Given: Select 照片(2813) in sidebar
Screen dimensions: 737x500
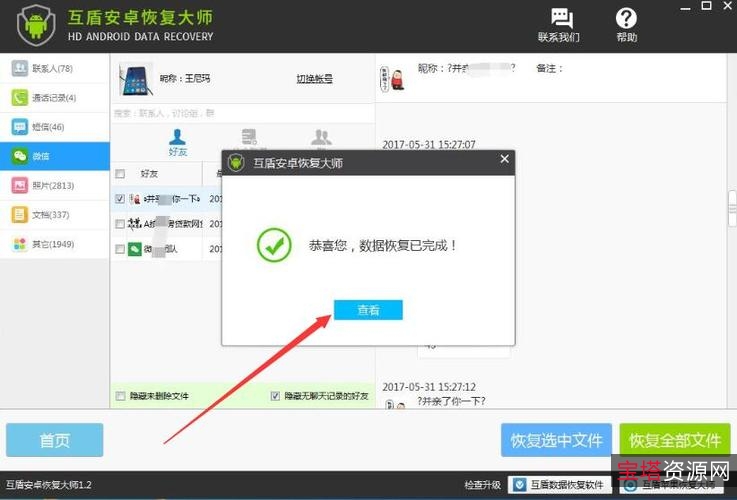Looking at the screenshot, I should pos(55,185).
